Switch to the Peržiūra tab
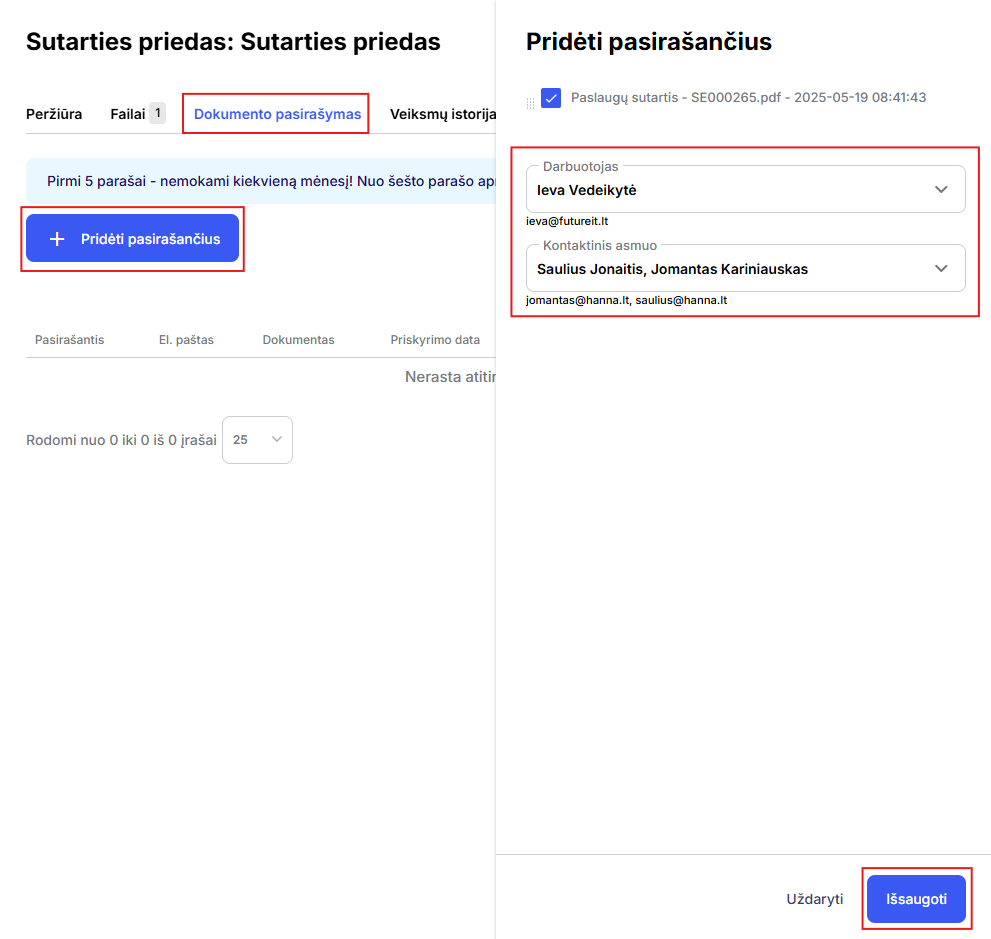Viewport: 991px width, 939px height. pos(54,114)
